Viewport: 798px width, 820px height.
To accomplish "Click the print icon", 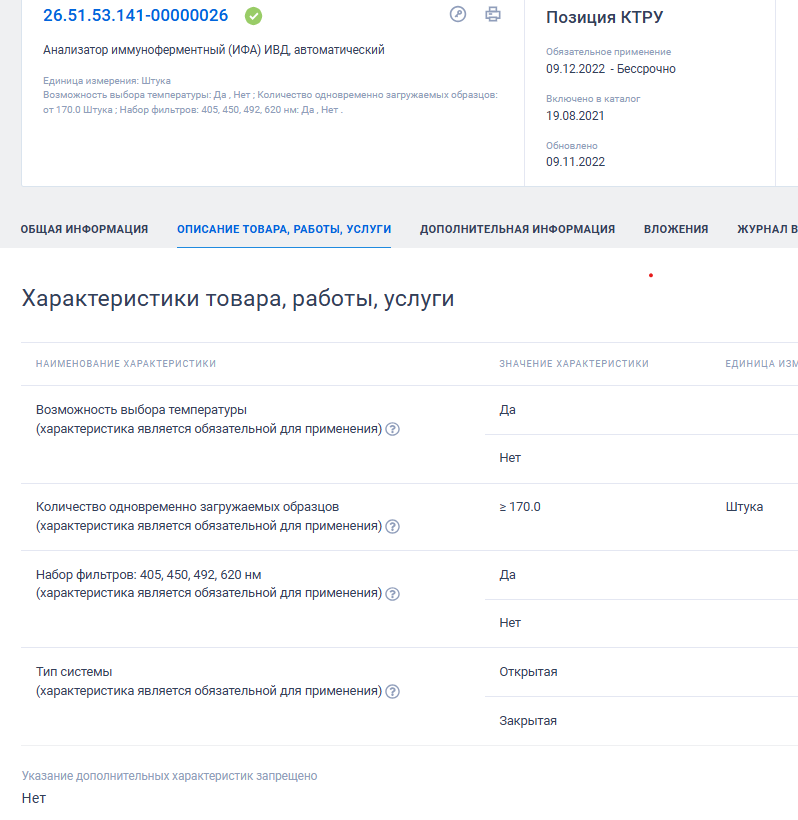I will coord(493,14).
